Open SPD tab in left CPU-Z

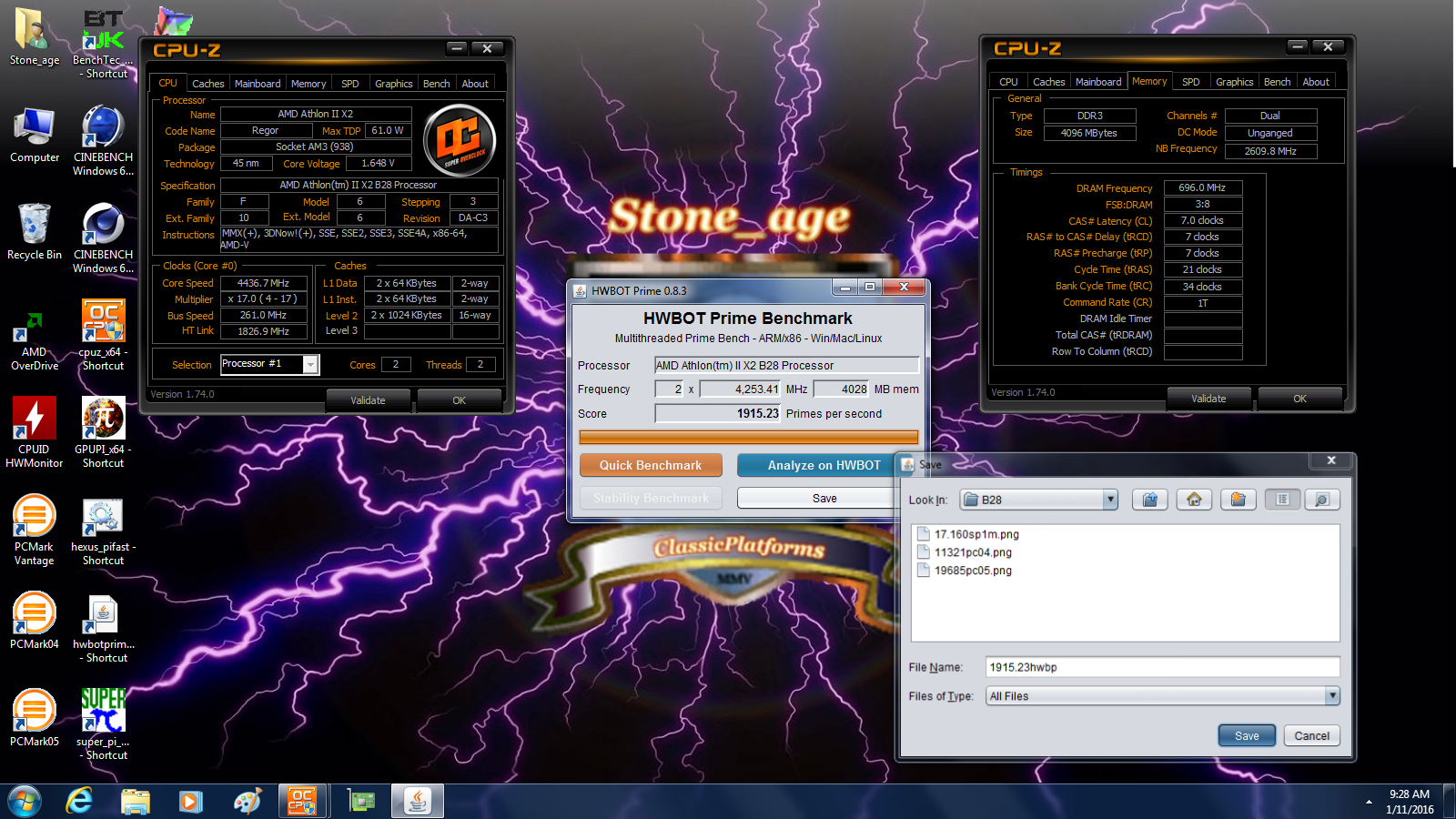(350, 84)
